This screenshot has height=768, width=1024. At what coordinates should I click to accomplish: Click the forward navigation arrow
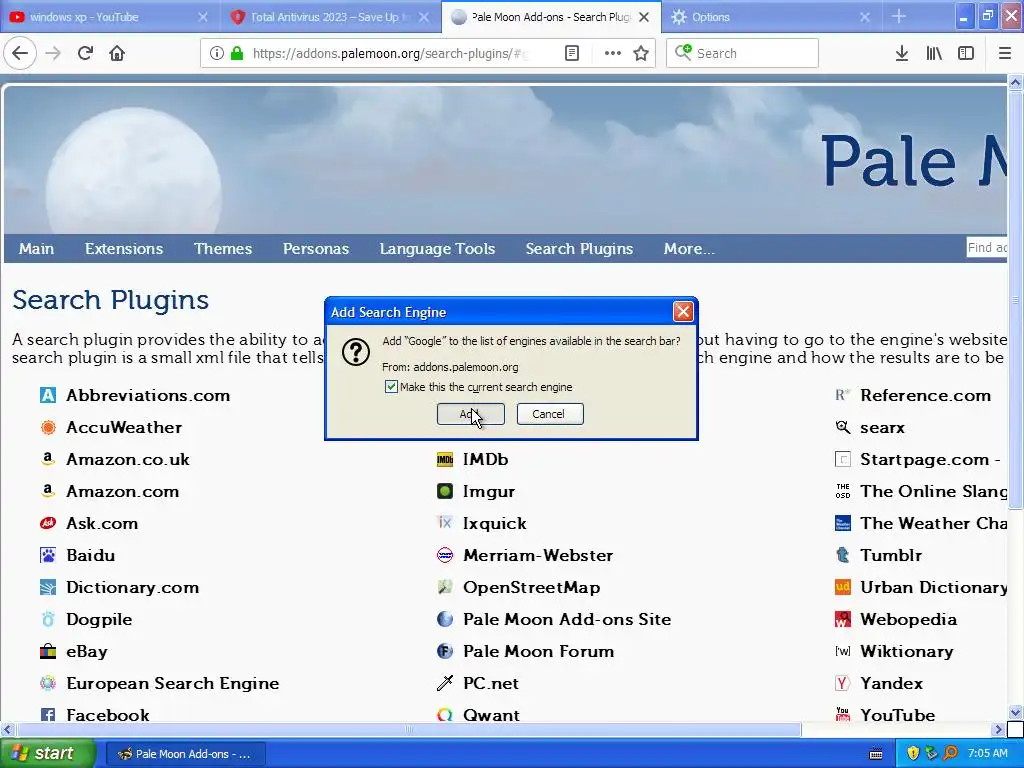[53, 53]
